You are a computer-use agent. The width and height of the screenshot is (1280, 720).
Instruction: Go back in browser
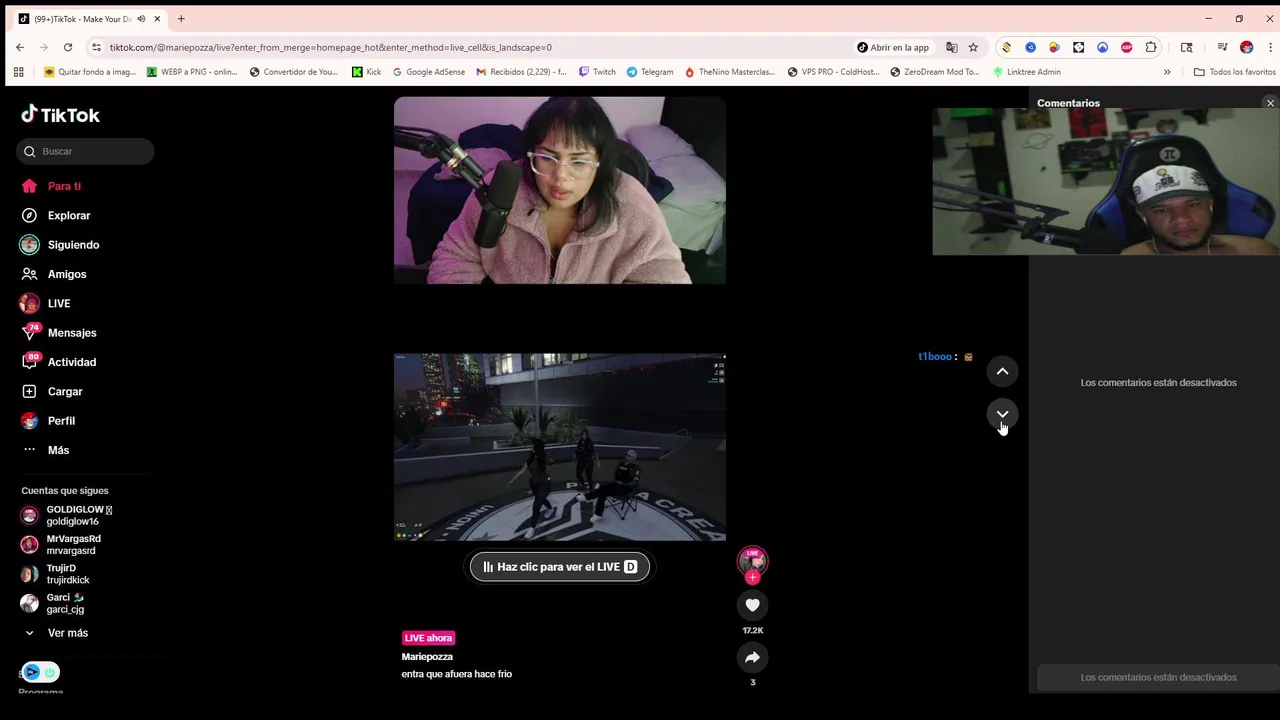tap(20, 47)
